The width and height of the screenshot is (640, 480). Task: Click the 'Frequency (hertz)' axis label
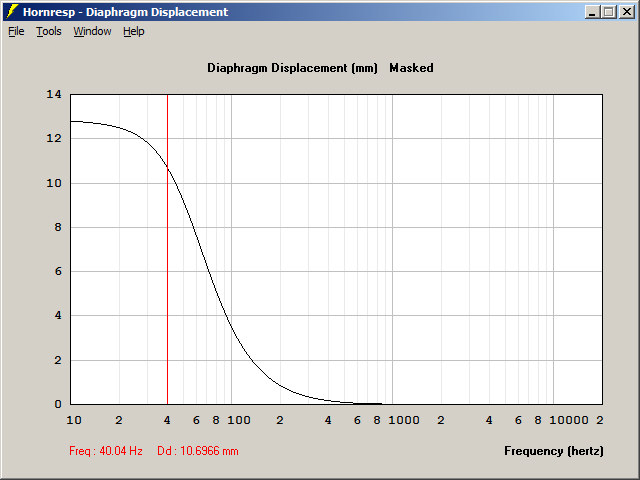(x=554, y=451)
